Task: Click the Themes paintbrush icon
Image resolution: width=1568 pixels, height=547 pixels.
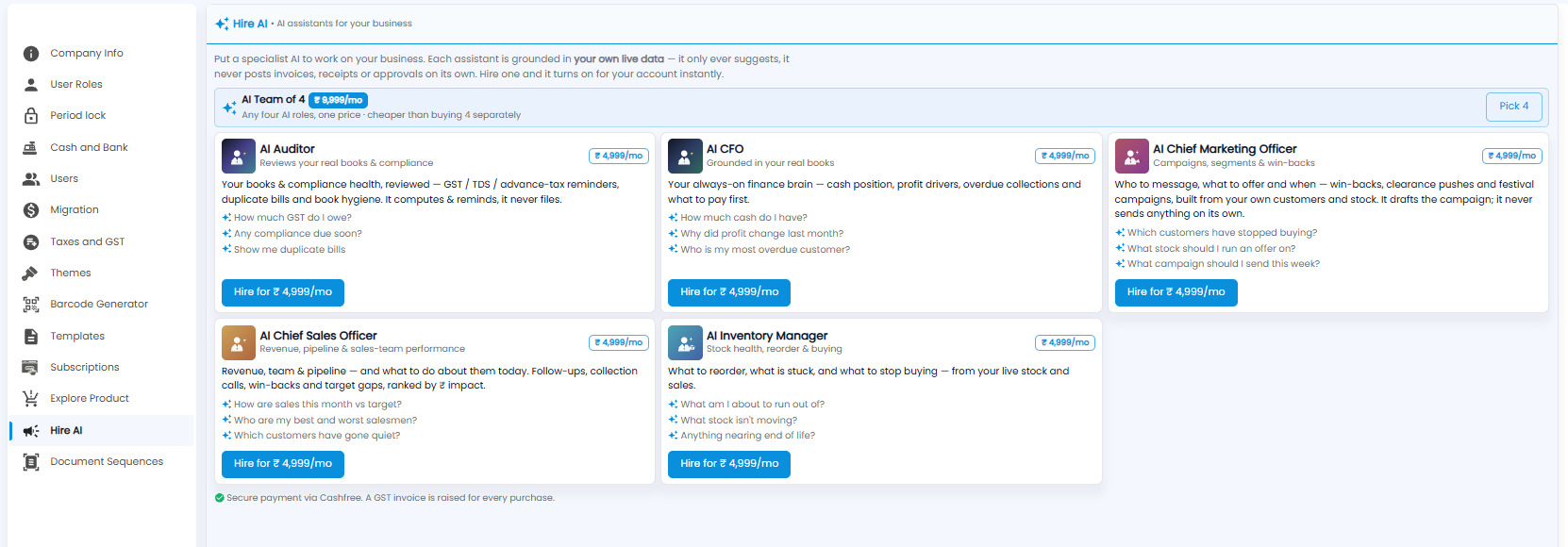Action: coord(31,273)
